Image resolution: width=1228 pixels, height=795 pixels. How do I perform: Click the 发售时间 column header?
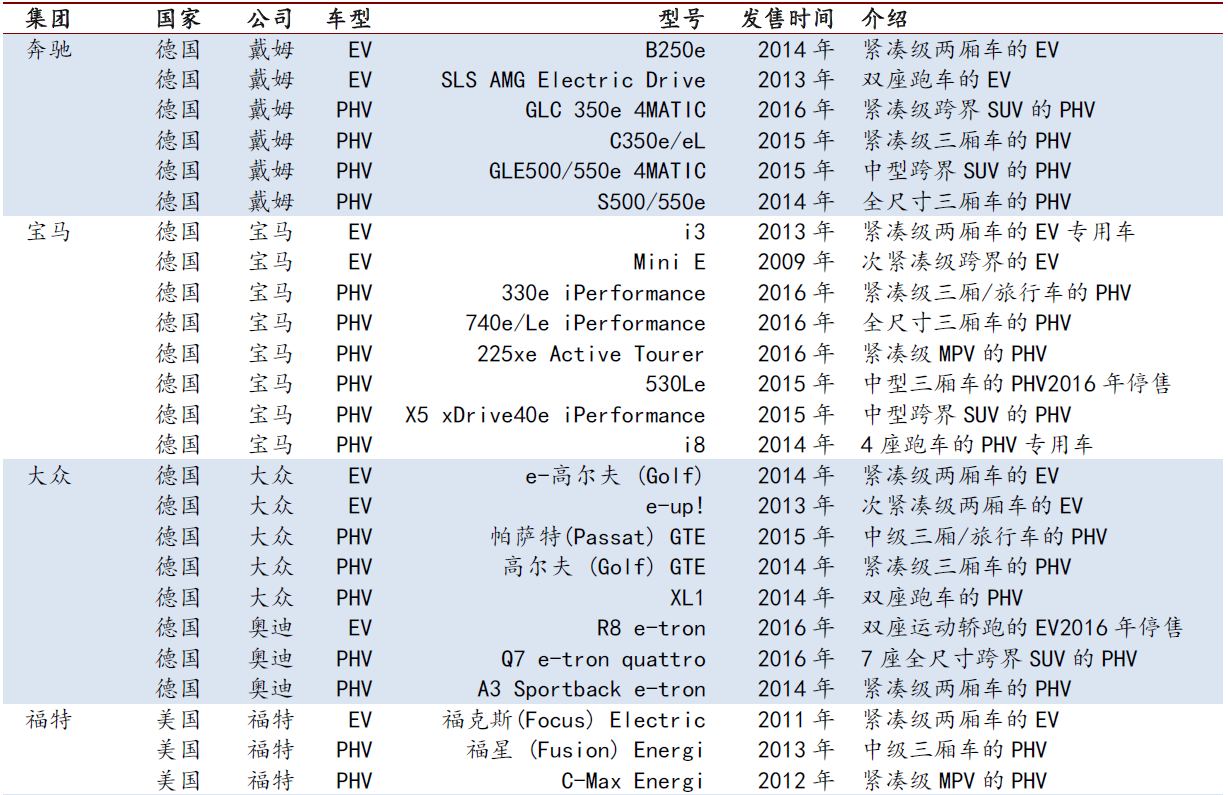point(787,19)
